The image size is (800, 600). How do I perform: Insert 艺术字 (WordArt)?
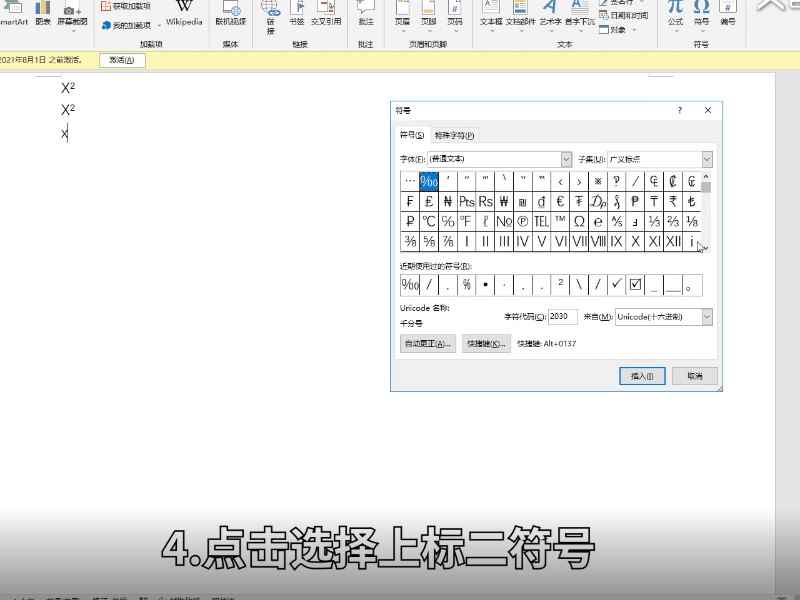click(551, 15)
